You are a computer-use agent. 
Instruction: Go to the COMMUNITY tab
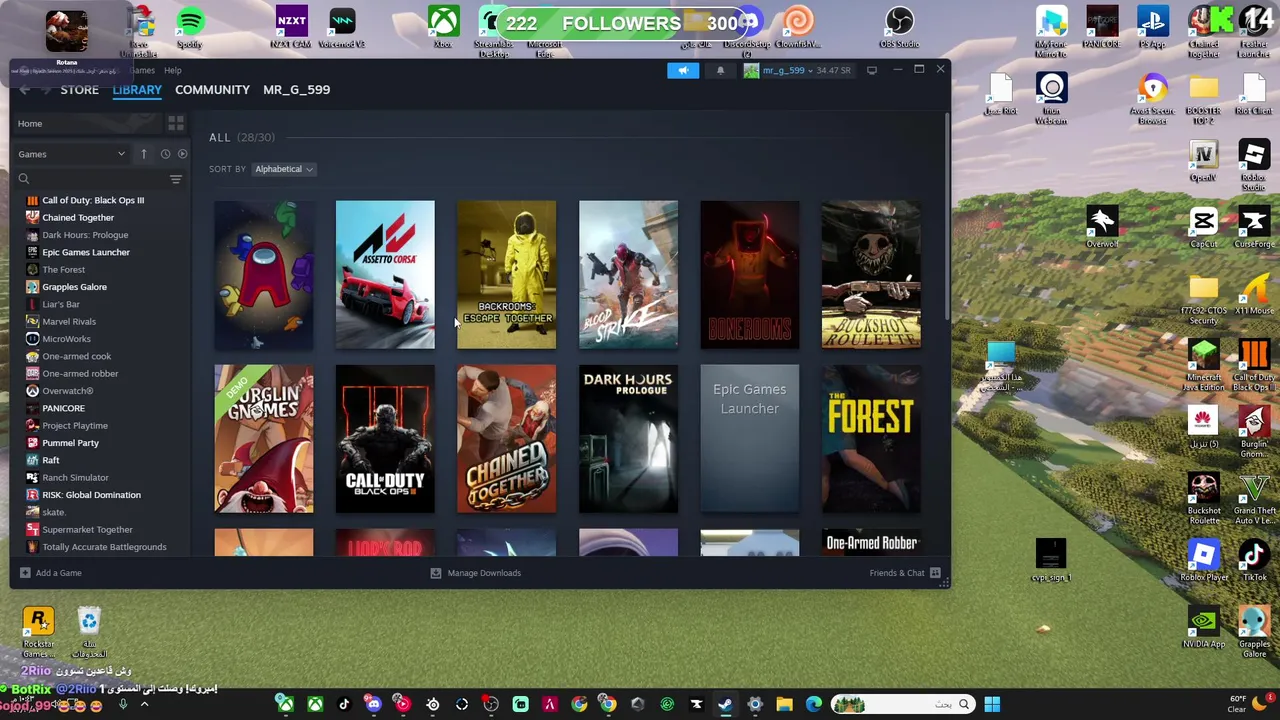pyautogui.click(x=212, y=90)
